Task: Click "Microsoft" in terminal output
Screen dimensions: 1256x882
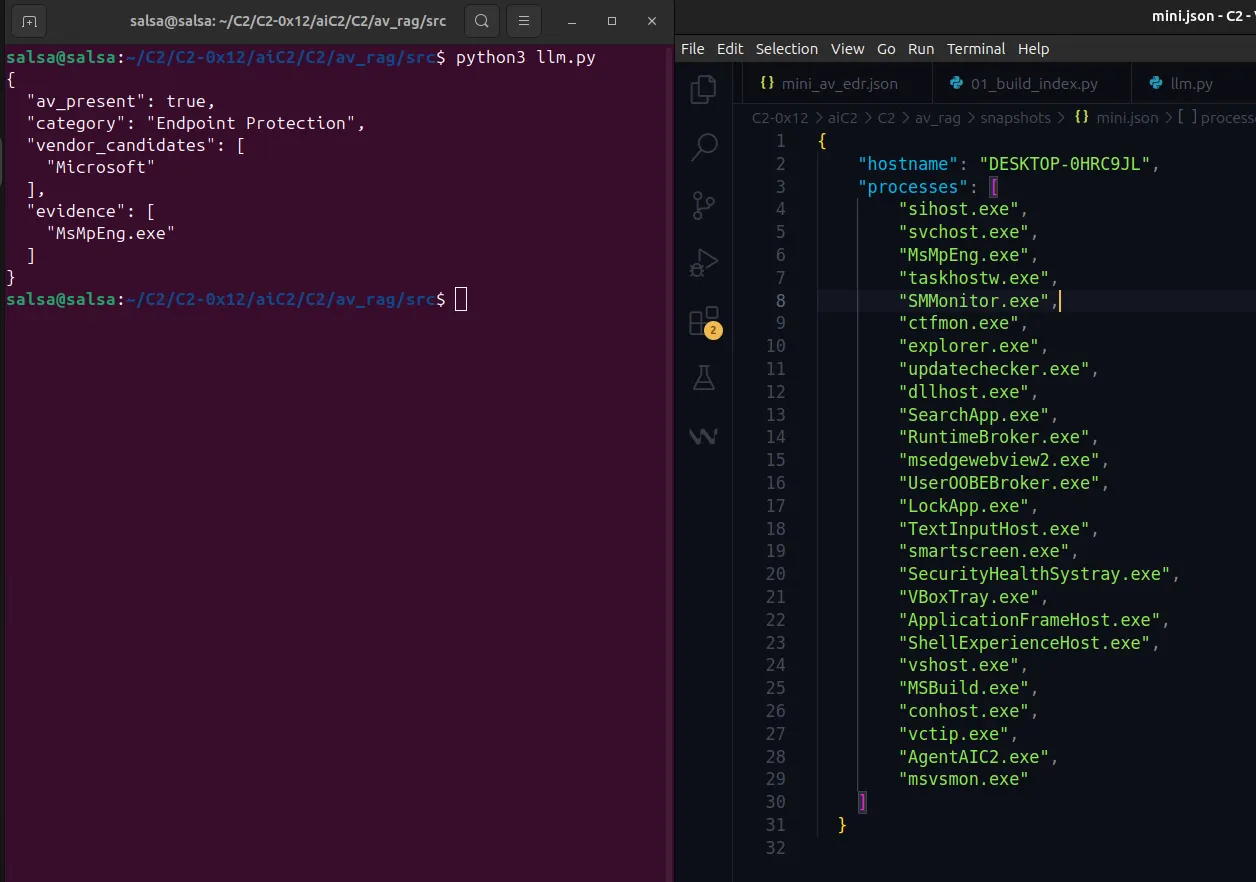Action: pyautogui.click(x=101, y=167)
